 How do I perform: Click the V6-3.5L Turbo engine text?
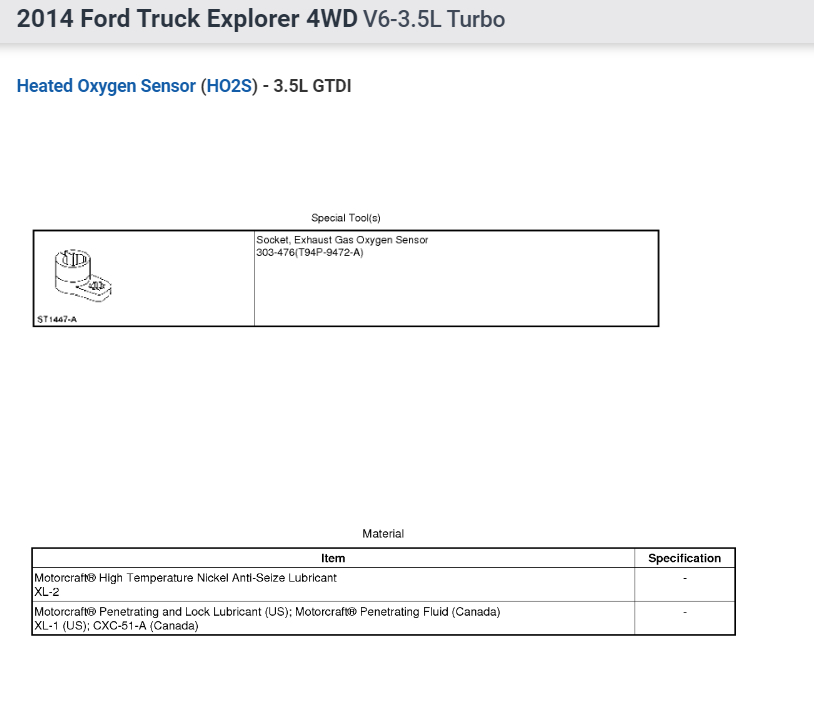click(x=434, y=19)
